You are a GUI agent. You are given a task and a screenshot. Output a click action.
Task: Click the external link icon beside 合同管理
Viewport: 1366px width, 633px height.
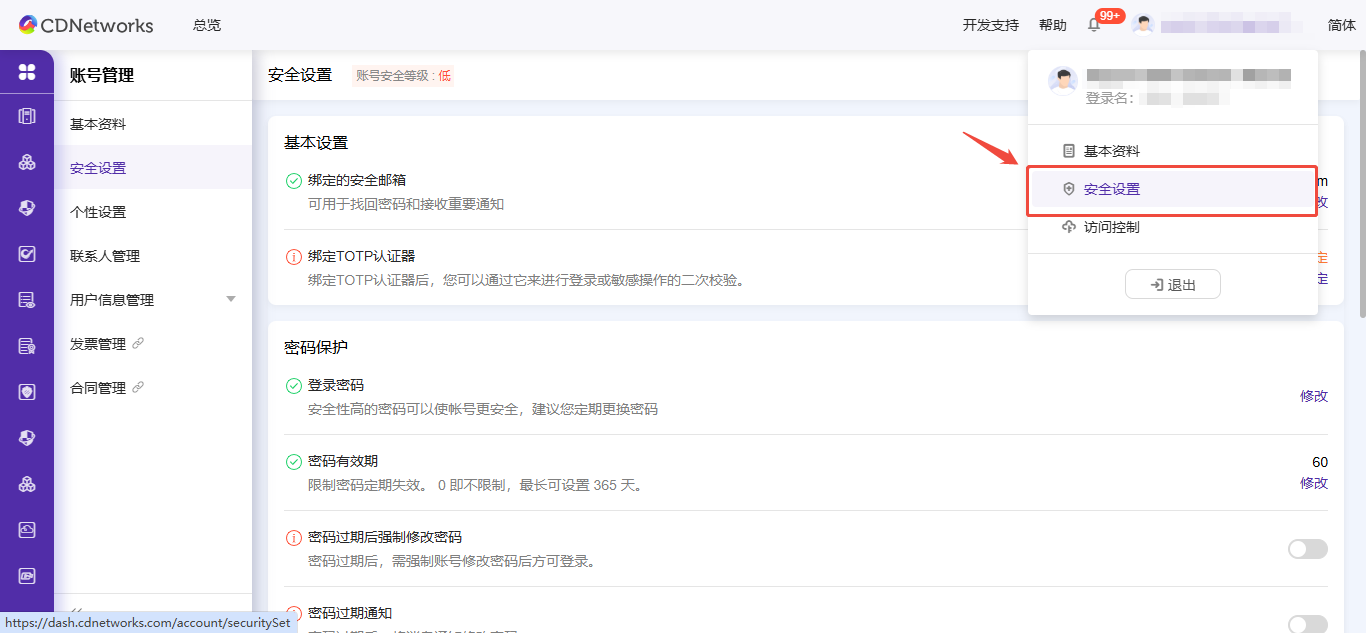click(x=138, y=387)
